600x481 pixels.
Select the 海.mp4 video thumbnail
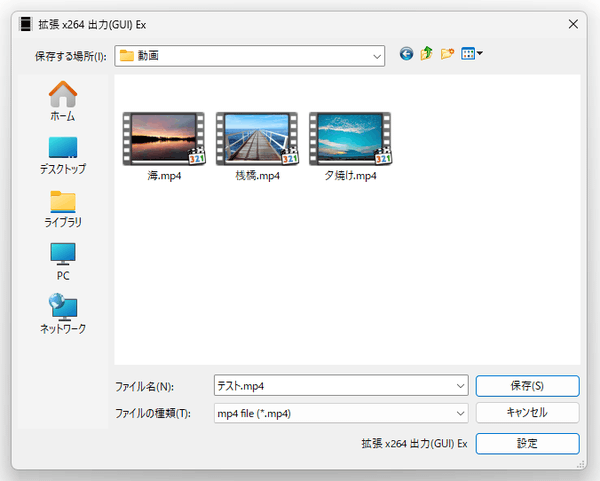click(x=164, y=139)
